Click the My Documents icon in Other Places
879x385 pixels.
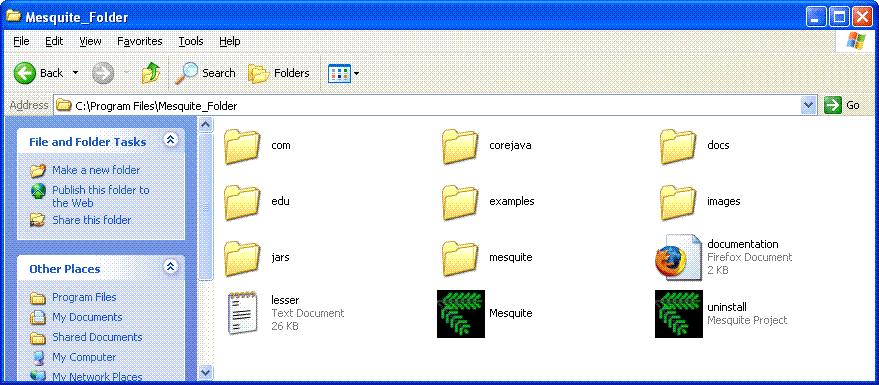pyautogui.click(x=38, y=317)
